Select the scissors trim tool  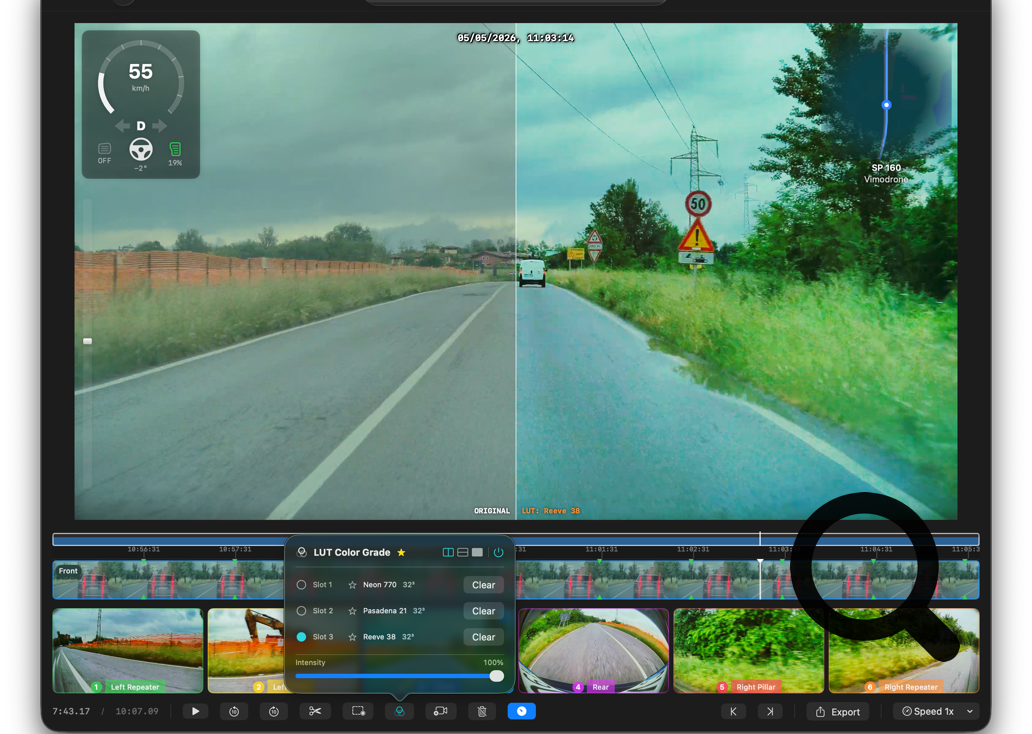pos(315,711)
